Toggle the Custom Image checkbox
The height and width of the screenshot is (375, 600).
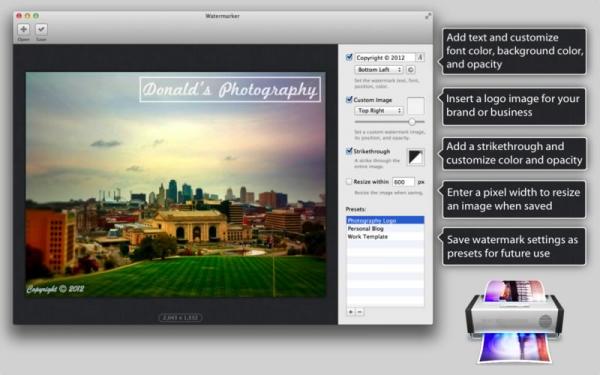click(349, 99)
